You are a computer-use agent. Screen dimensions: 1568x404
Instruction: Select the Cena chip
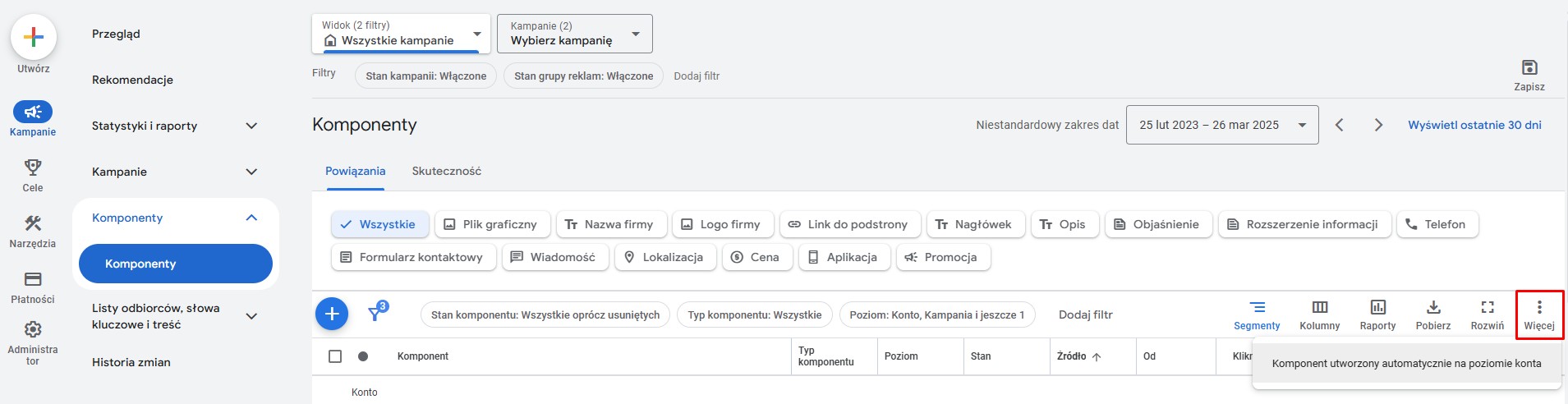click(756, 257)
